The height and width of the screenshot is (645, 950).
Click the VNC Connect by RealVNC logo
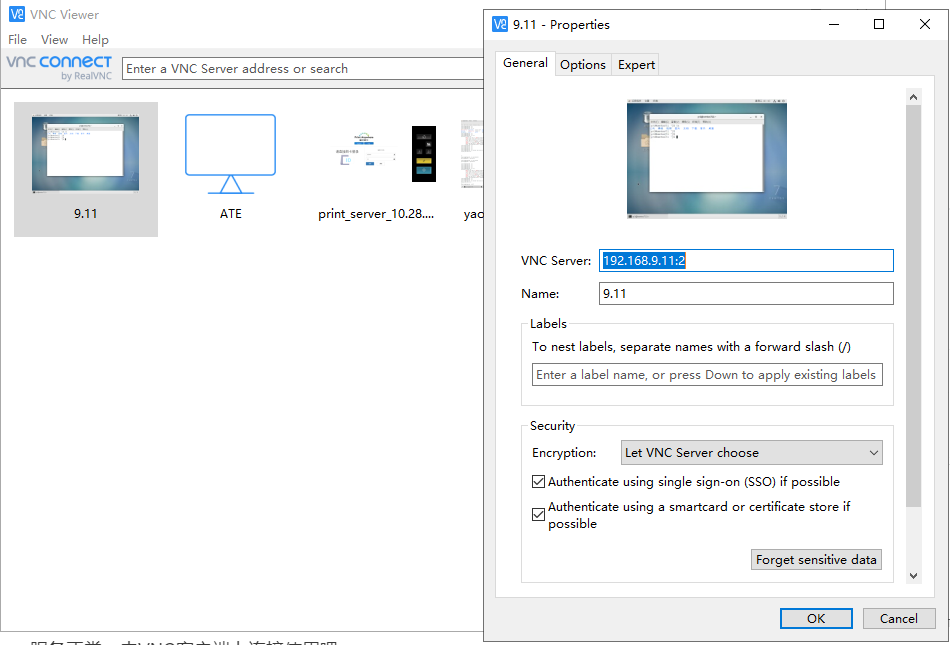tap(59, 67)
